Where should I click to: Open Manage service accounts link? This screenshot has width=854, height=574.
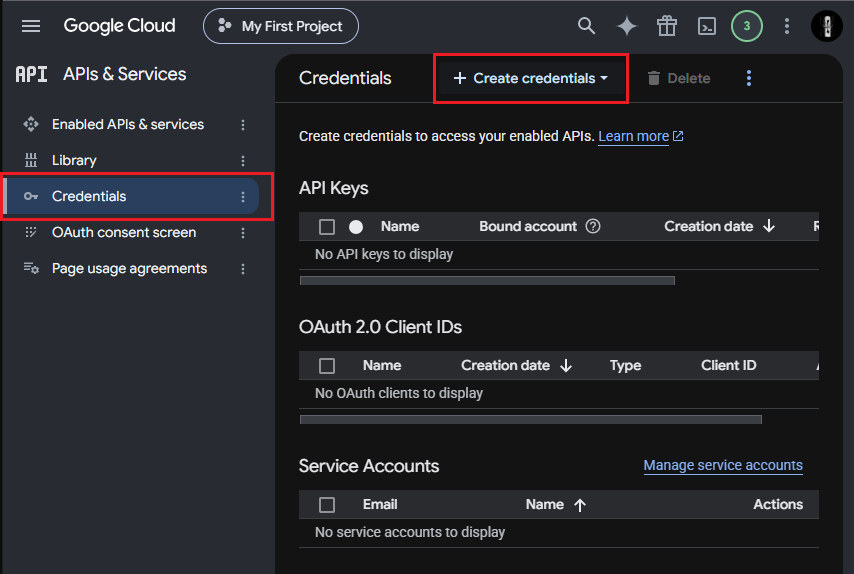tap(723, 465)
